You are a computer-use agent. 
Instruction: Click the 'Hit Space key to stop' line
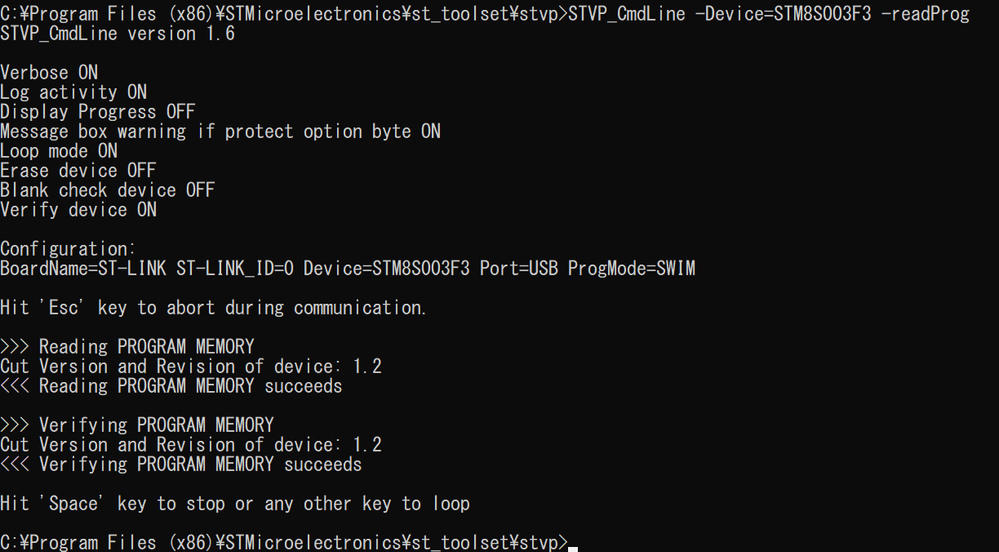click(235, 503)
